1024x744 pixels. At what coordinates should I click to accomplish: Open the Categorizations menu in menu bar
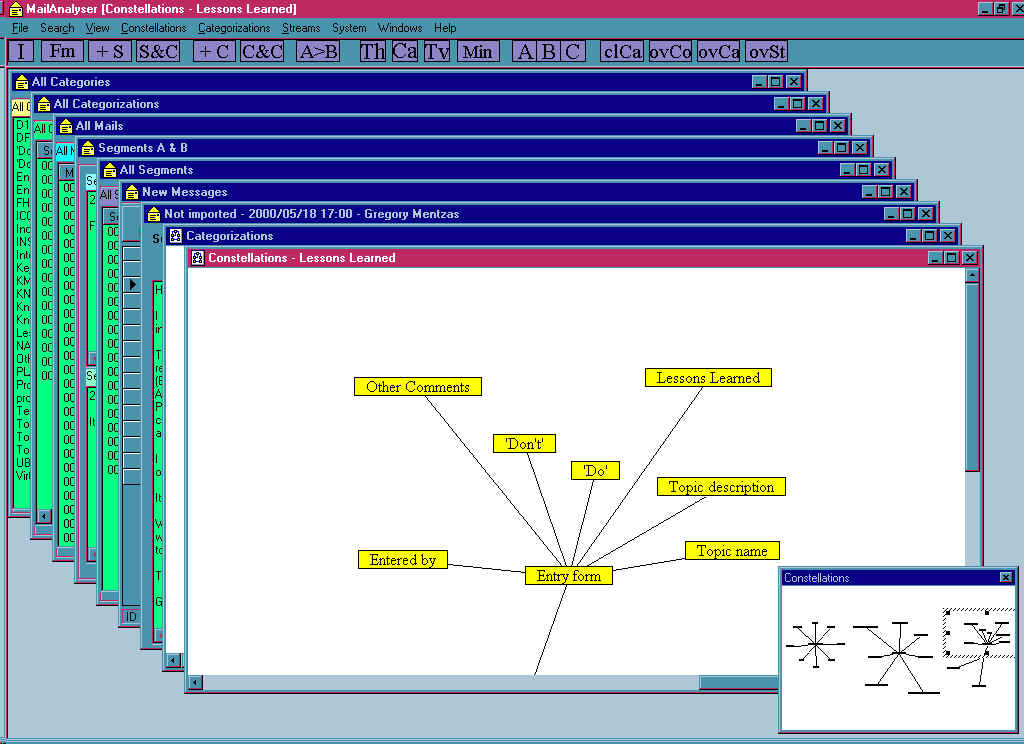coord(234,28)
